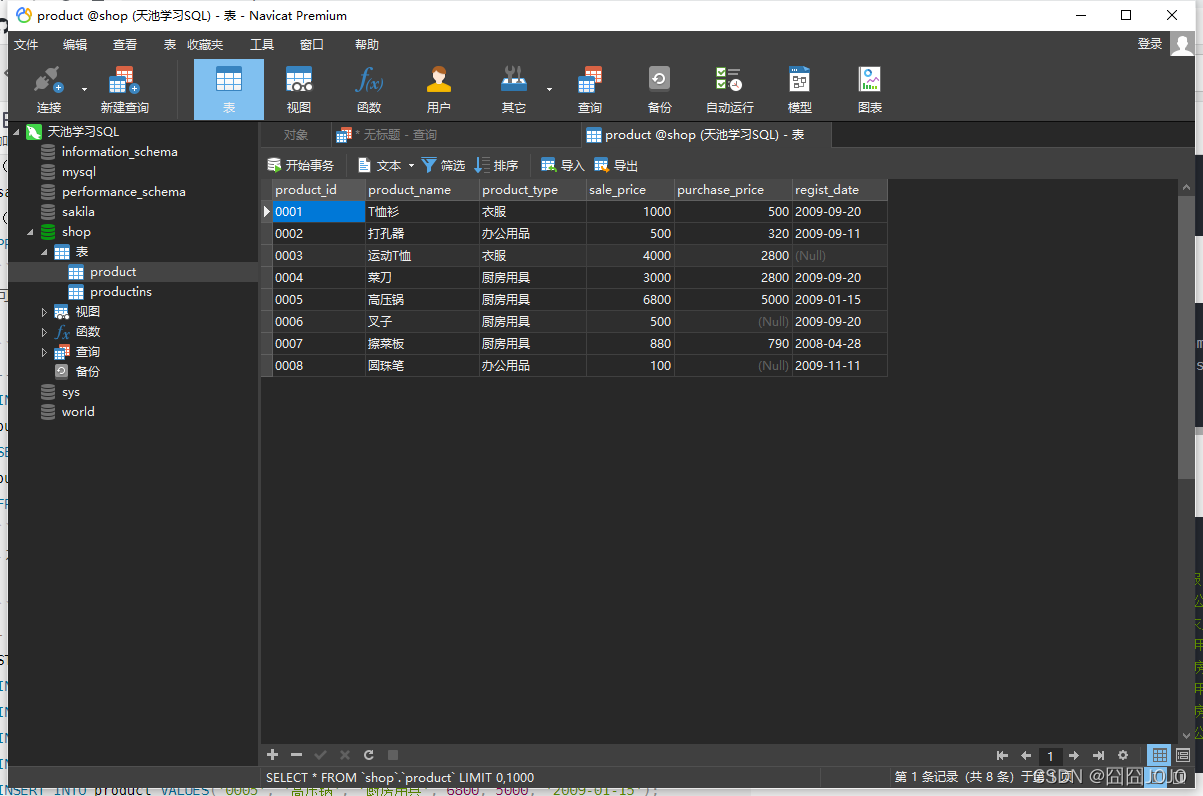Select the sale_price cell 6800
Viewport: 1203px width, 796px height.
click(630, 300)
